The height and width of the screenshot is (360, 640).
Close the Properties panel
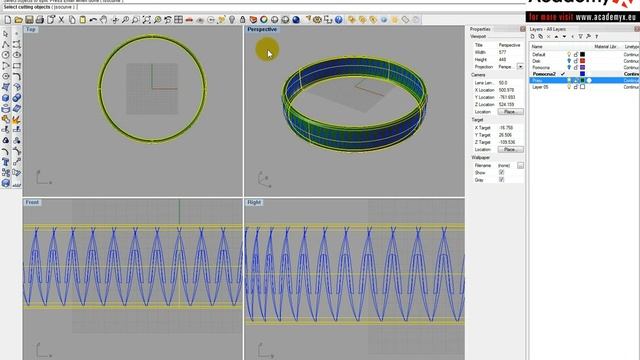coord(522,29)
